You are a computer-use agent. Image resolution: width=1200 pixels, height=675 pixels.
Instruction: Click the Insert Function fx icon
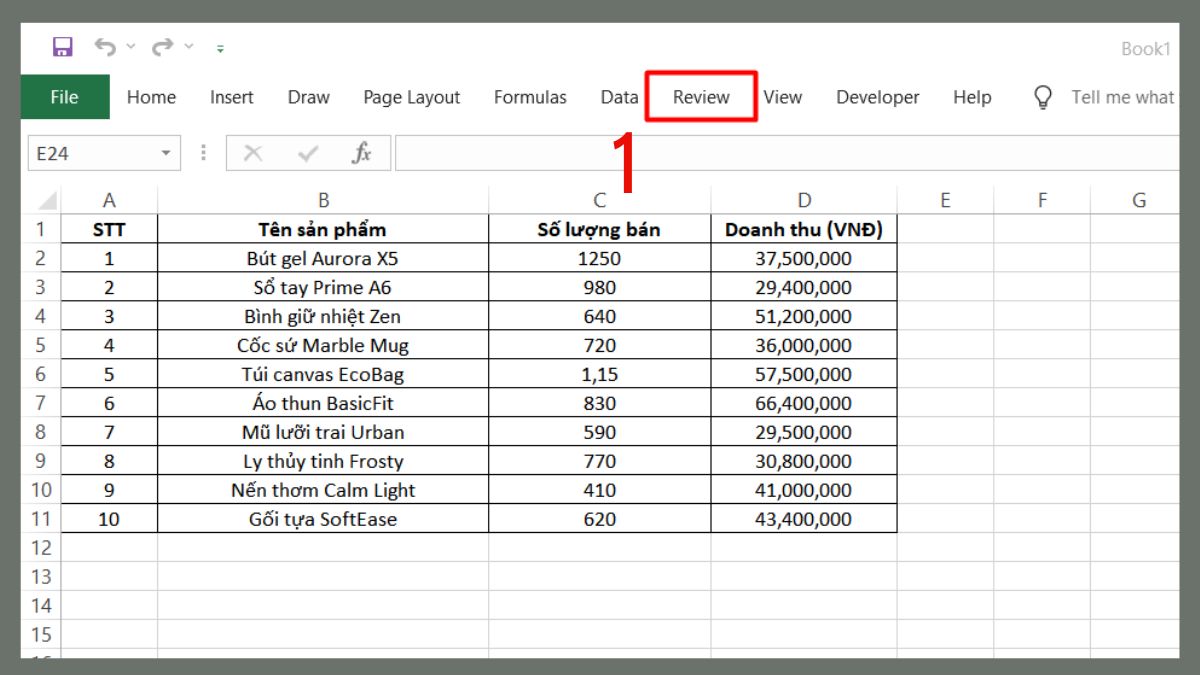tap(362, 153)
